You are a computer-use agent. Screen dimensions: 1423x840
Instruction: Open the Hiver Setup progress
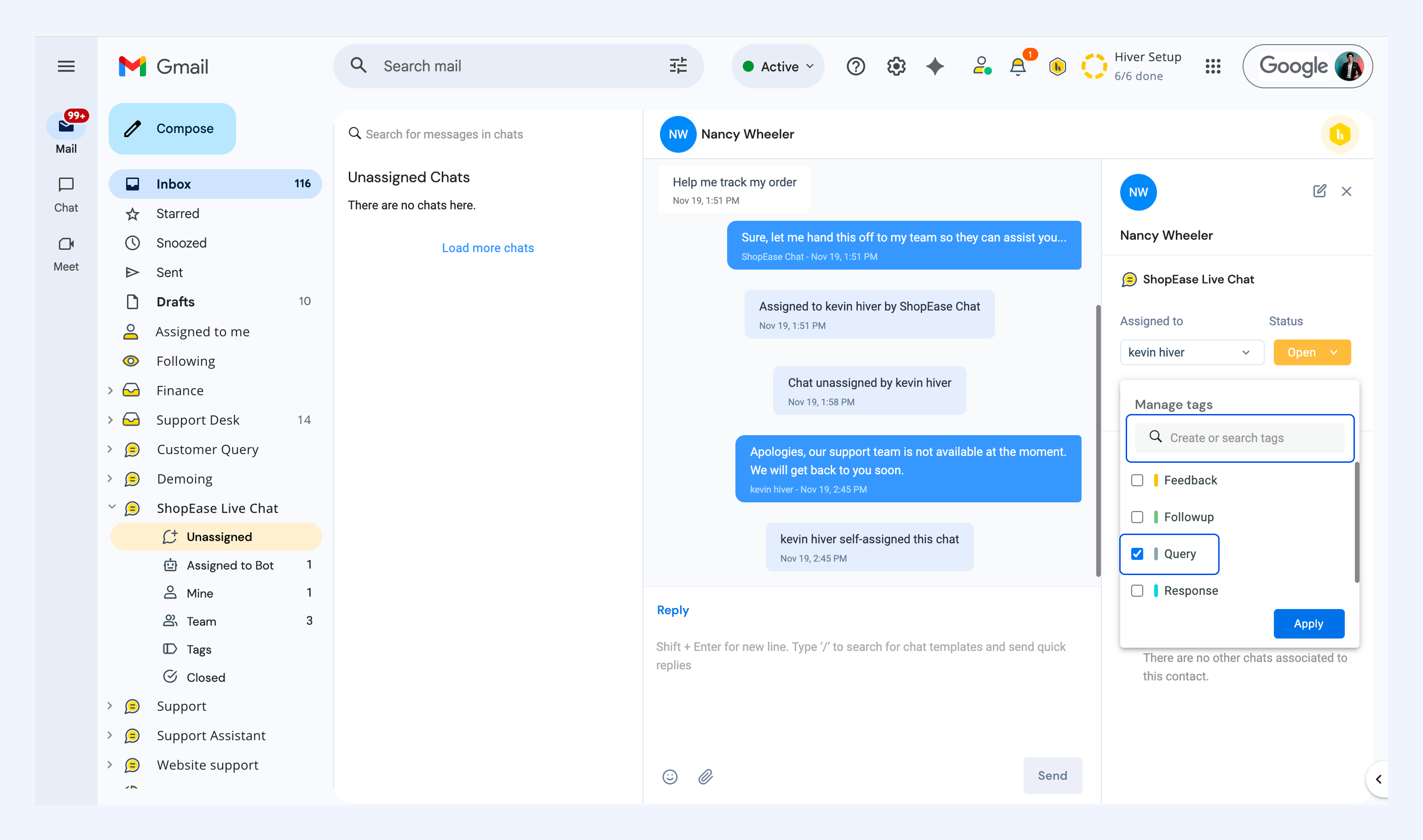click(x=1131, y=66)
